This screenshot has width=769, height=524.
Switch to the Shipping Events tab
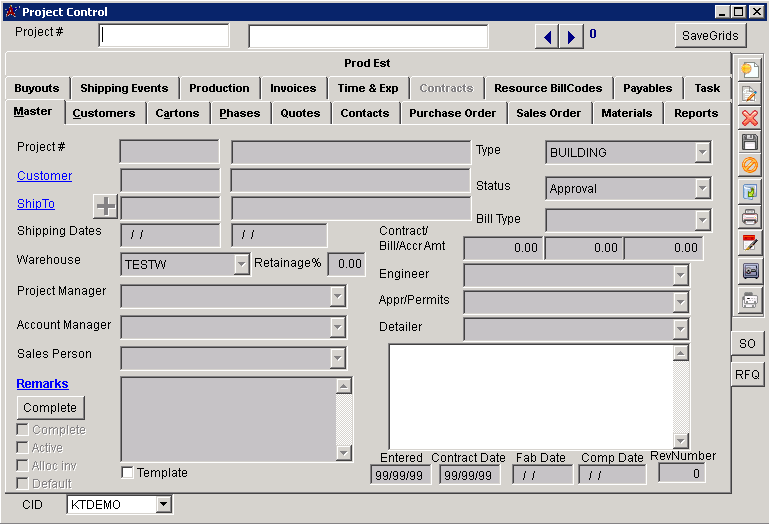pos(124,88)
